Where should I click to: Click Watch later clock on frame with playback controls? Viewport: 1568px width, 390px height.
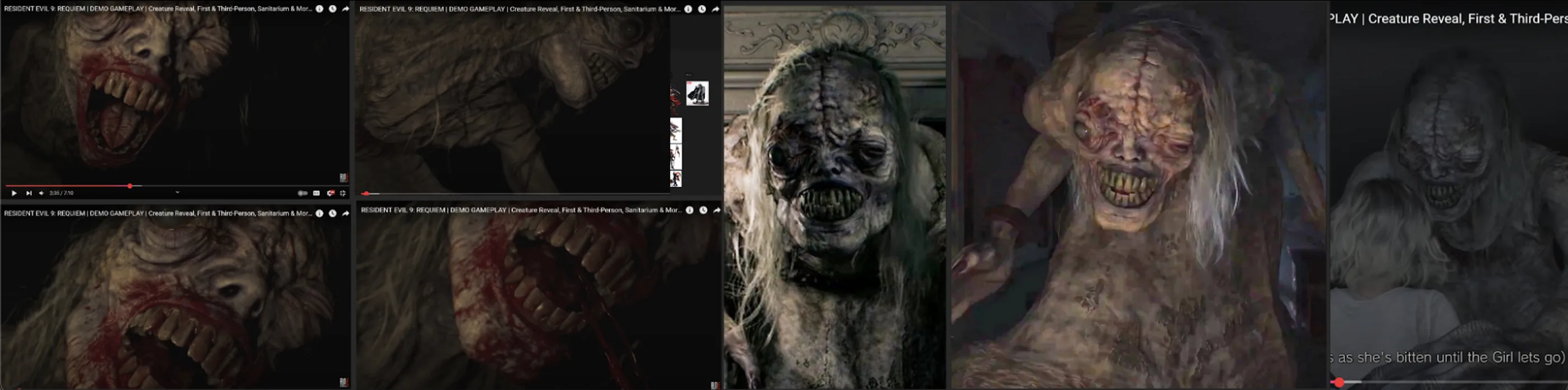[x=332, y=9]
